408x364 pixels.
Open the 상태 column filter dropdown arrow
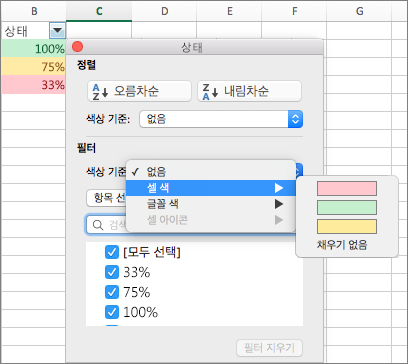pos(58,31)
